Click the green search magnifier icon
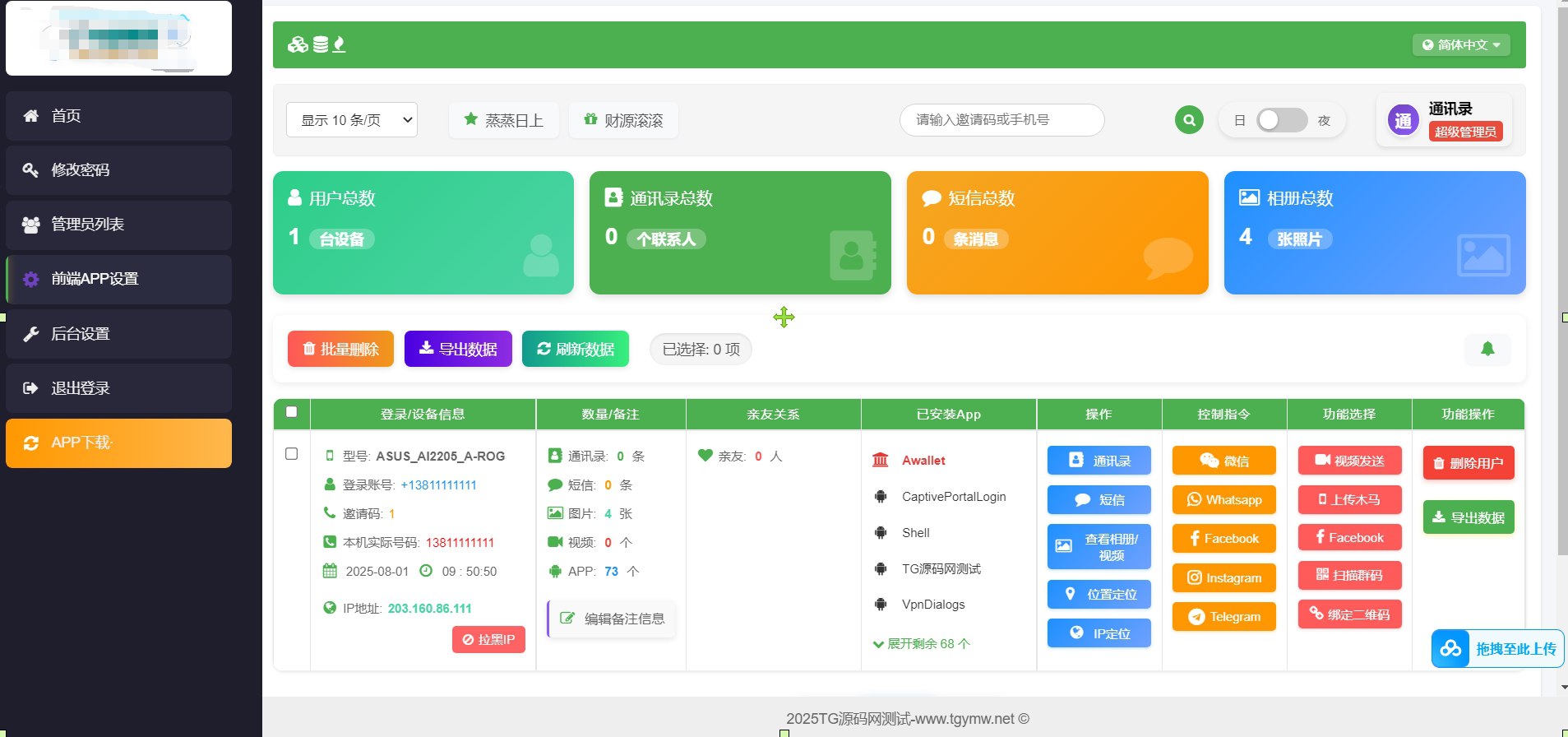 1188,120
